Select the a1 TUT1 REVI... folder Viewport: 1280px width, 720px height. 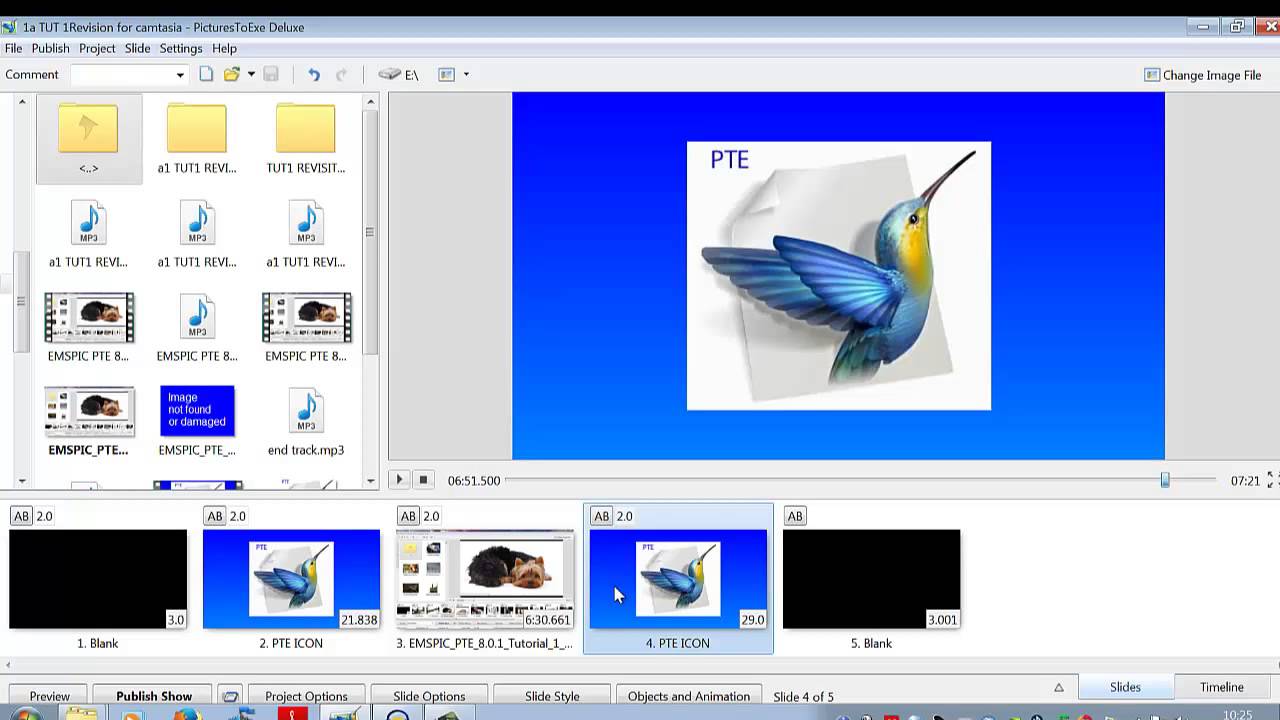coord(197,138)
